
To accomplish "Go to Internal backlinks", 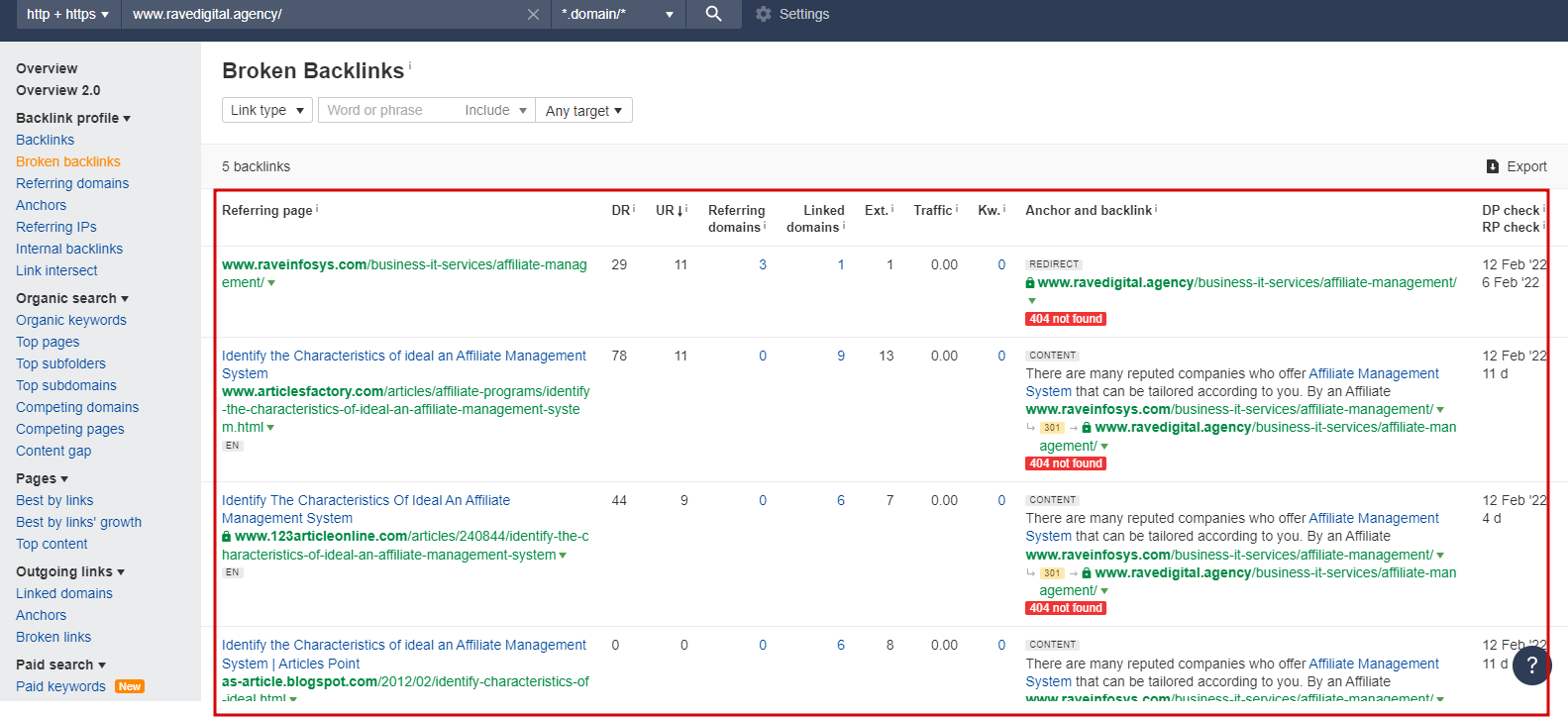I will (69, 249).
